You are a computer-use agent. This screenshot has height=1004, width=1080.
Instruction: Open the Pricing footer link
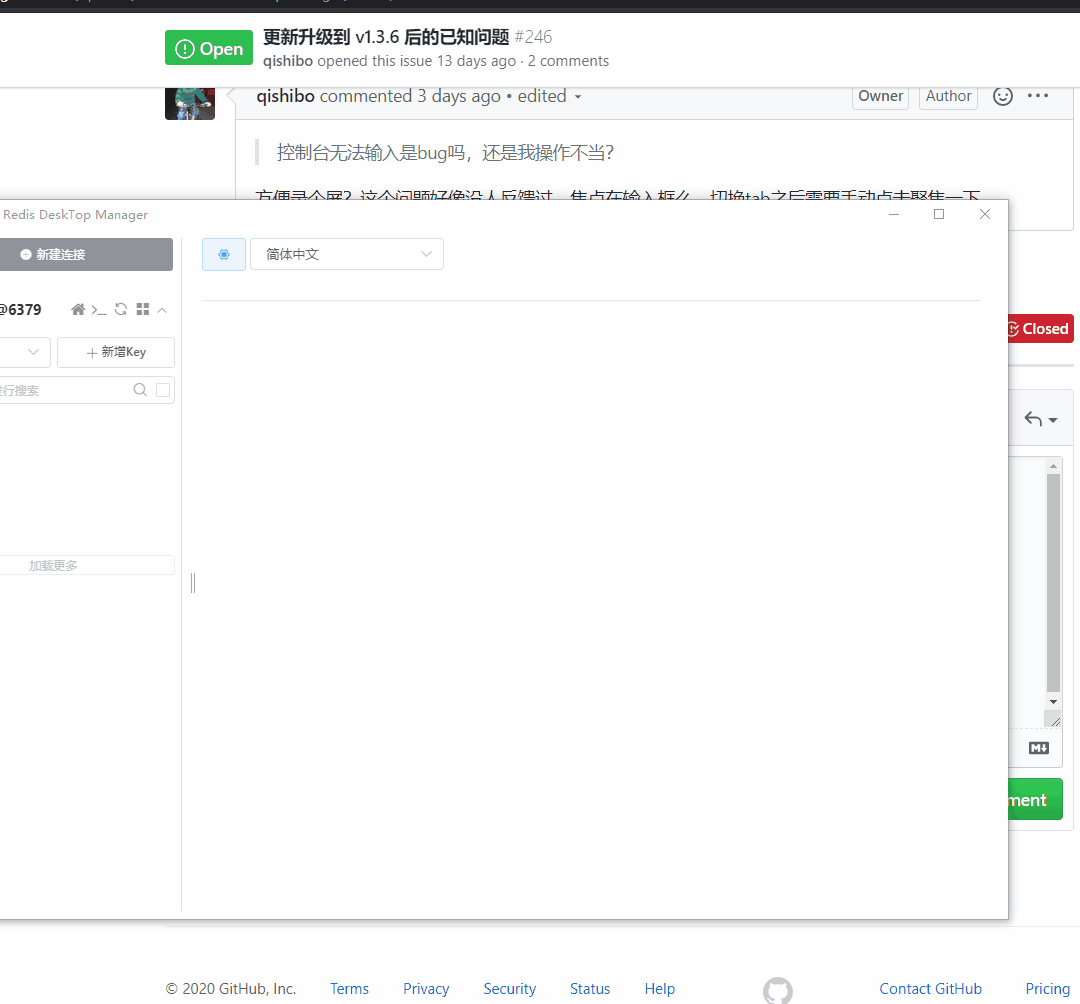coord(1047,989)
